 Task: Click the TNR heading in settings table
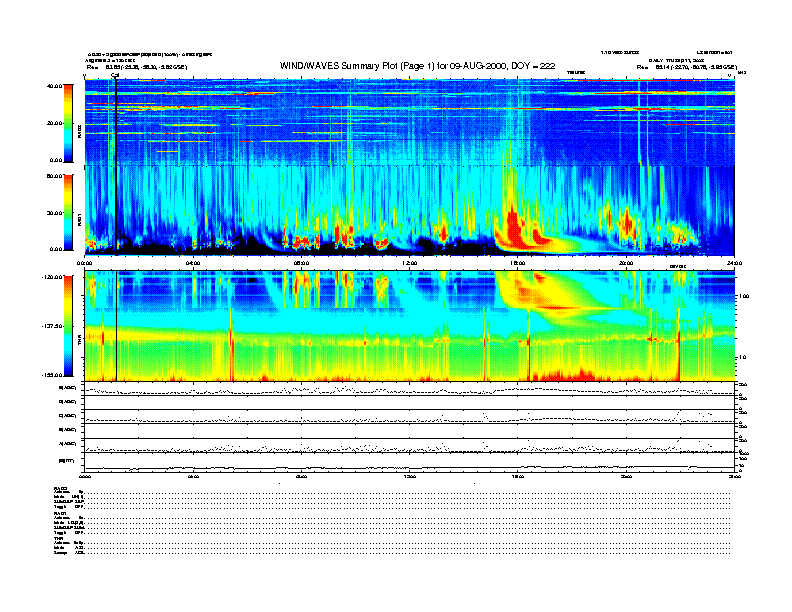point(57,538)
